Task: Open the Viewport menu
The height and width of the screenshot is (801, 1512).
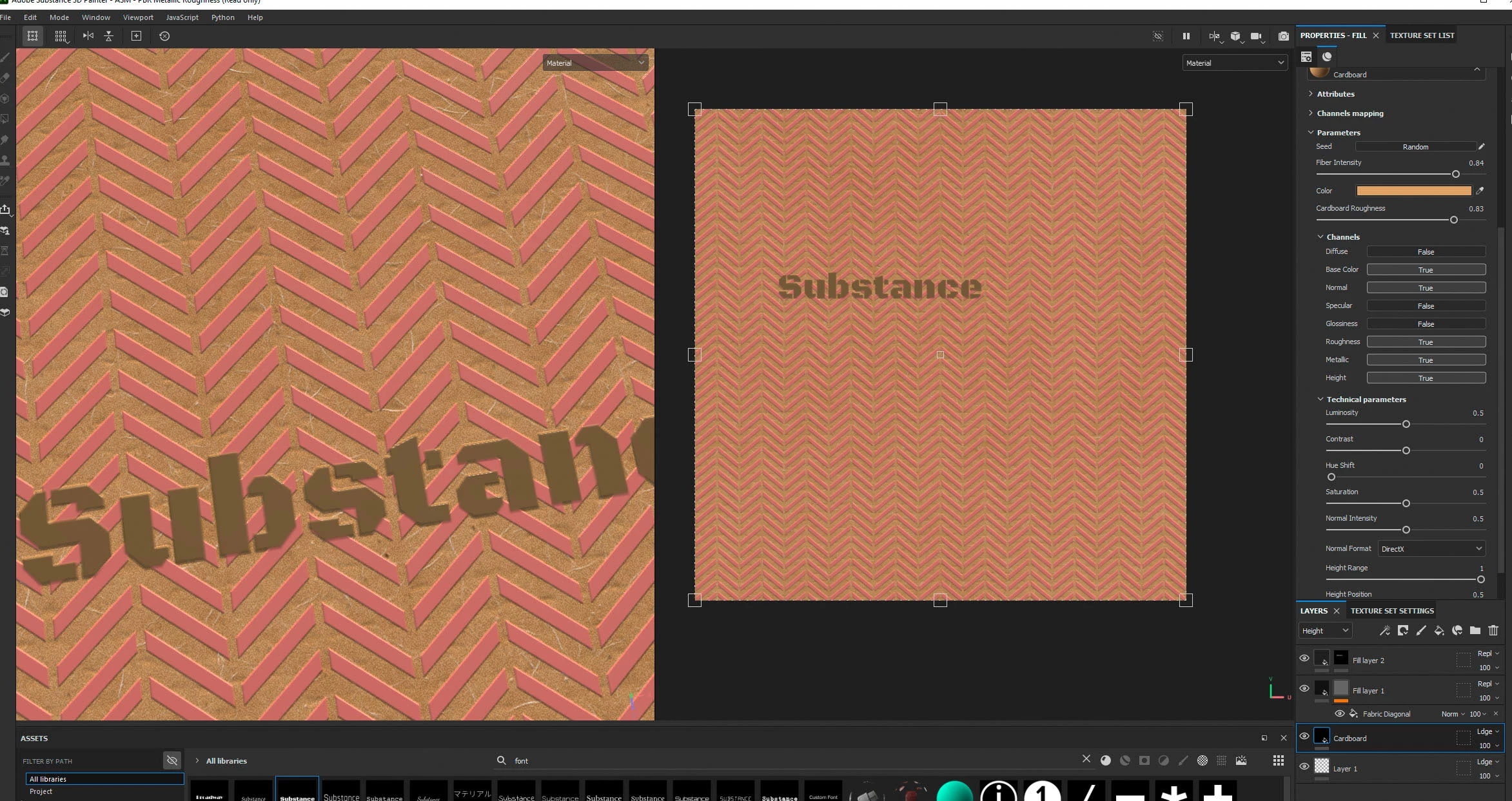Action: (x=138, y=17)
